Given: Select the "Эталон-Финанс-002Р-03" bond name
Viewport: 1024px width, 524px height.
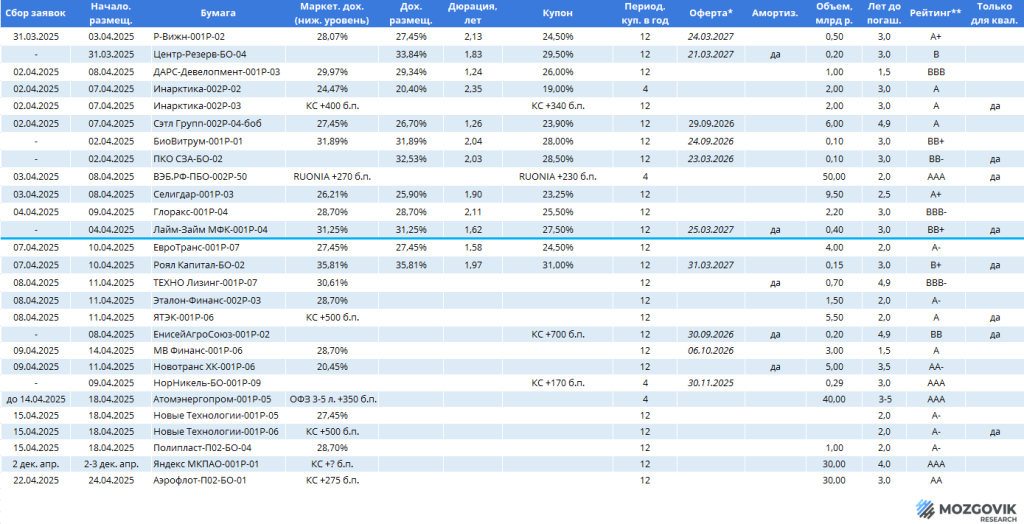Looking at the screenshot, I should [207, 300].
